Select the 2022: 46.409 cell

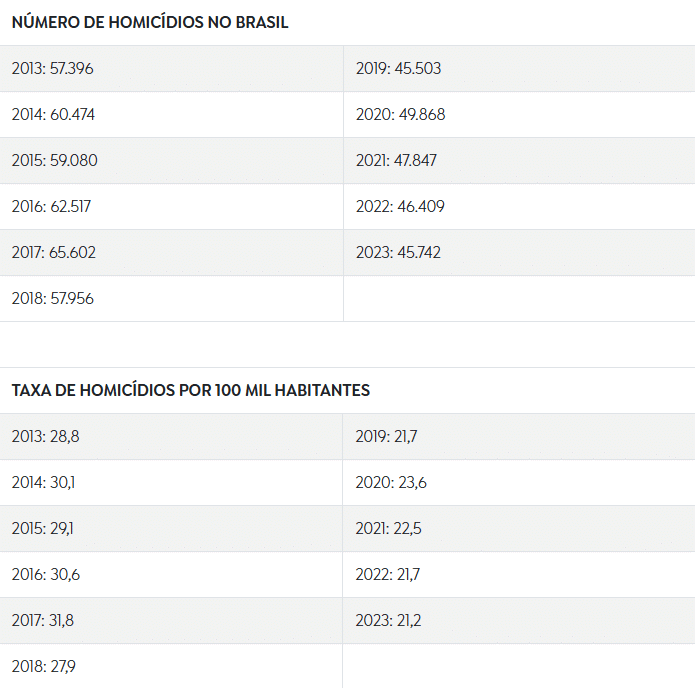(x=519, y=207)
